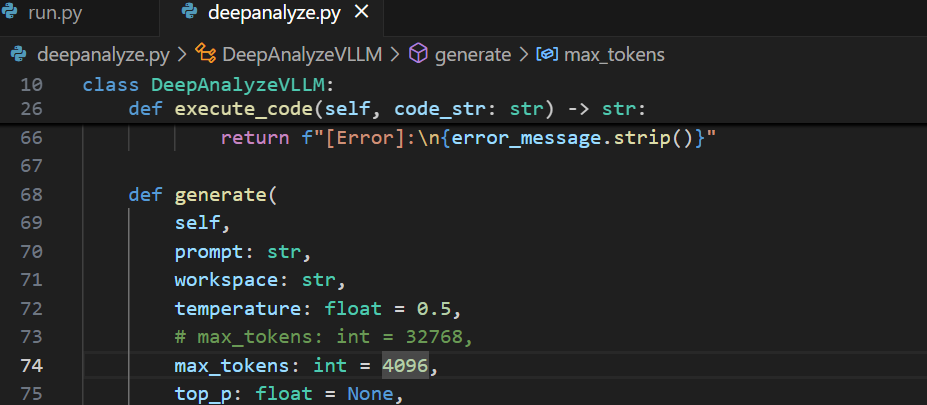927x405 pixels.
Task: Place cursor on commented max_tokens 32768 line
Action: [x=322, y=337]
